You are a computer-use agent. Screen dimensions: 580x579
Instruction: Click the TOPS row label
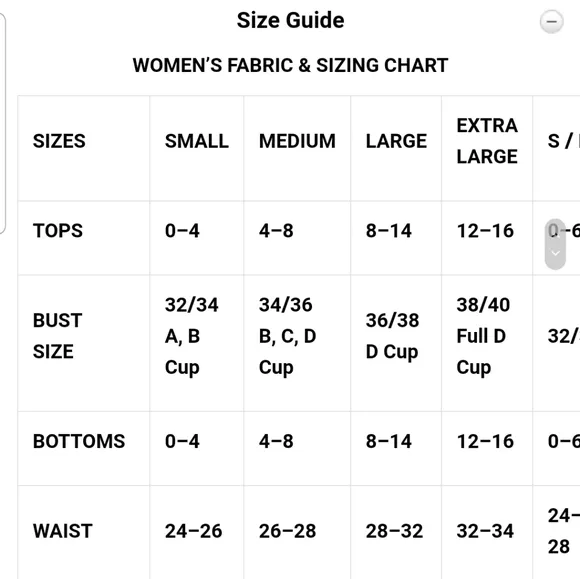(x=84, y=238)
